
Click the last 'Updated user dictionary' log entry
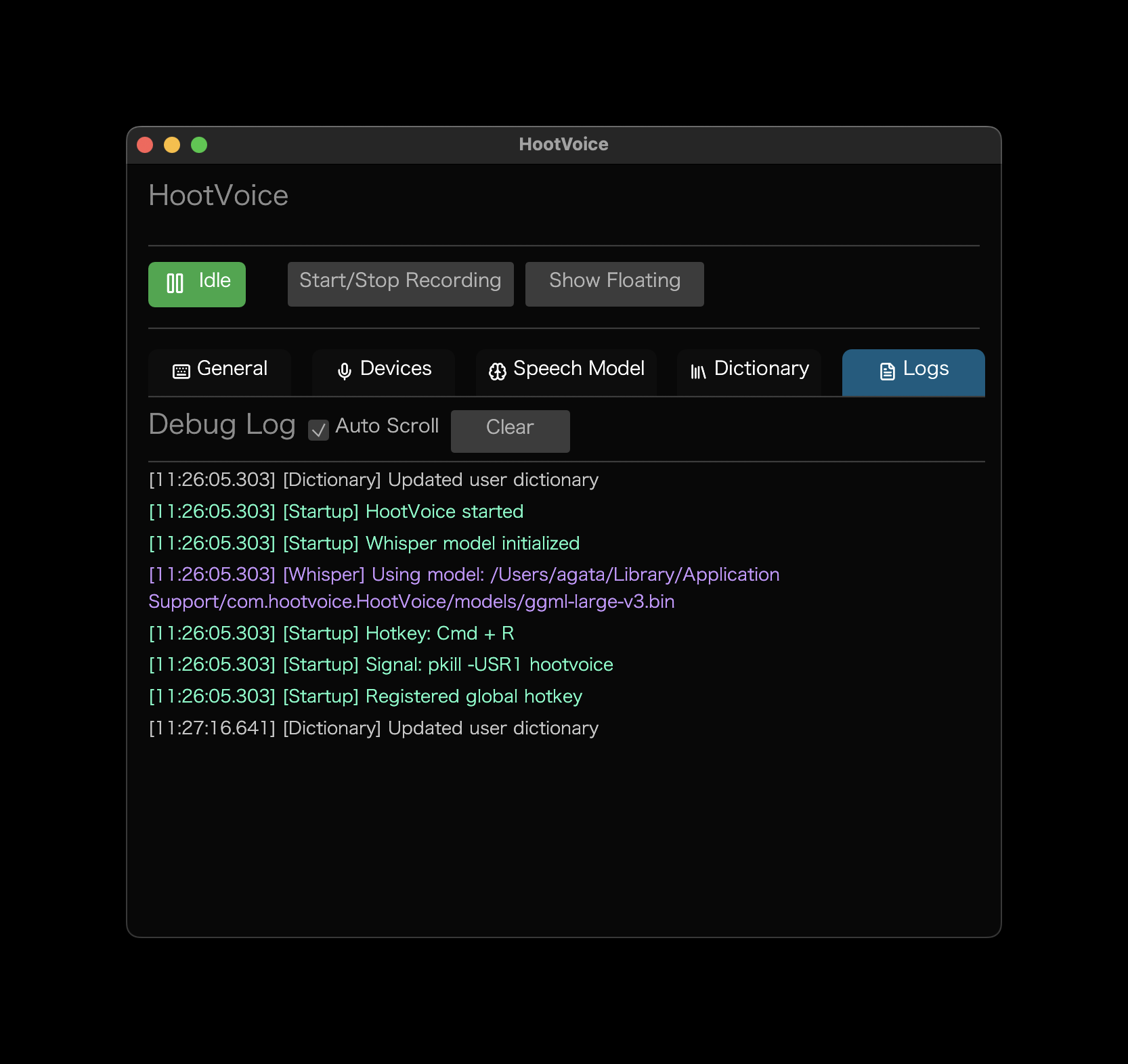[x=374, y=728]
